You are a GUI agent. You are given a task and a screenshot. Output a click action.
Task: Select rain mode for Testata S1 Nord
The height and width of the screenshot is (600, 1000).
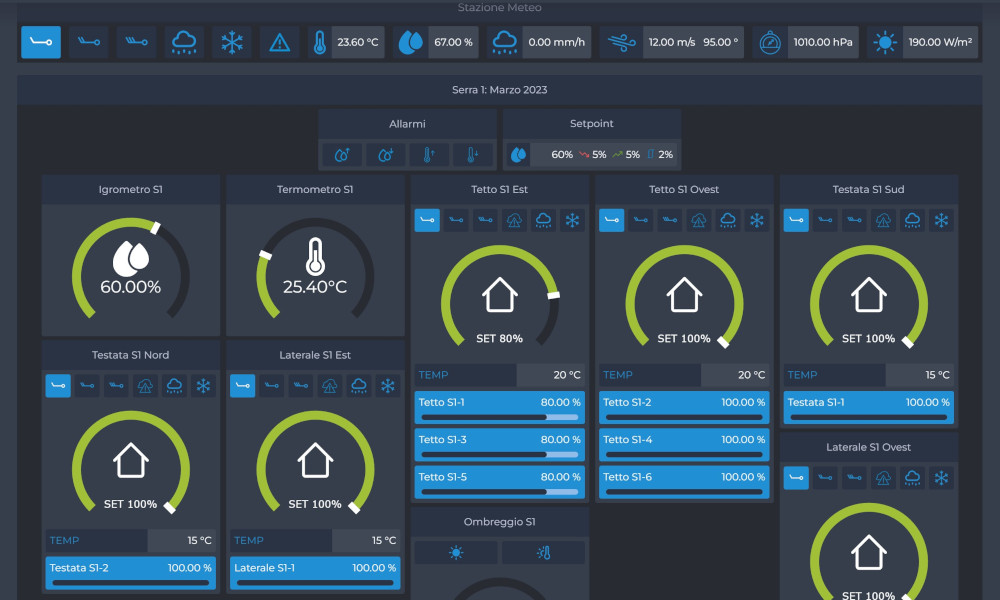[x=174, y=386]
